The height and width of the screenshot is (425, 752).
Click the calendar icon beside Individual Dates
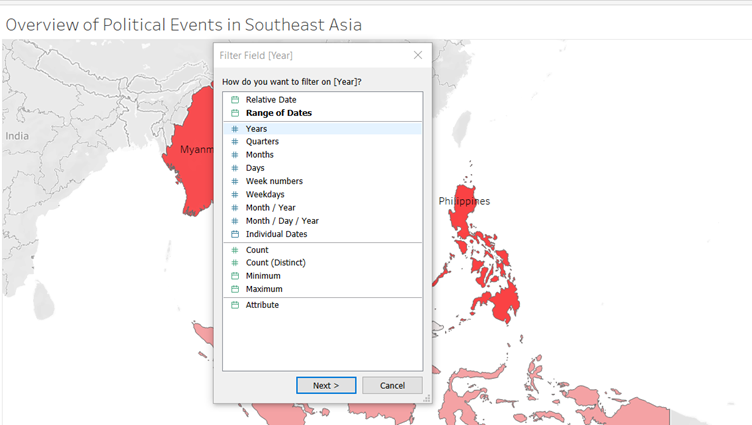click(x=235, y=234)
